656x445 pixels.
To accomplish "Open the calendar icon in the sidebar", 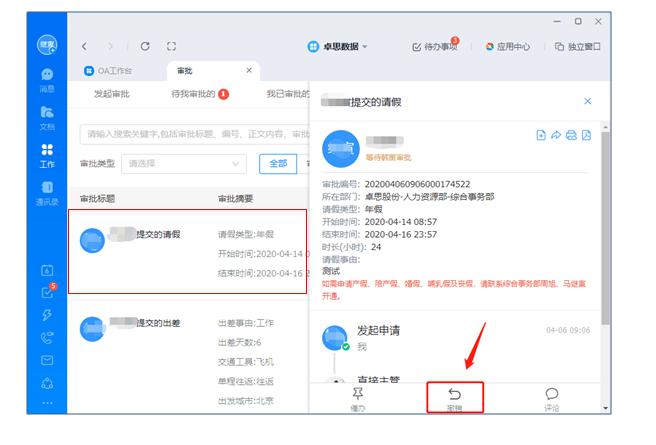I will (x=47, y=270).
